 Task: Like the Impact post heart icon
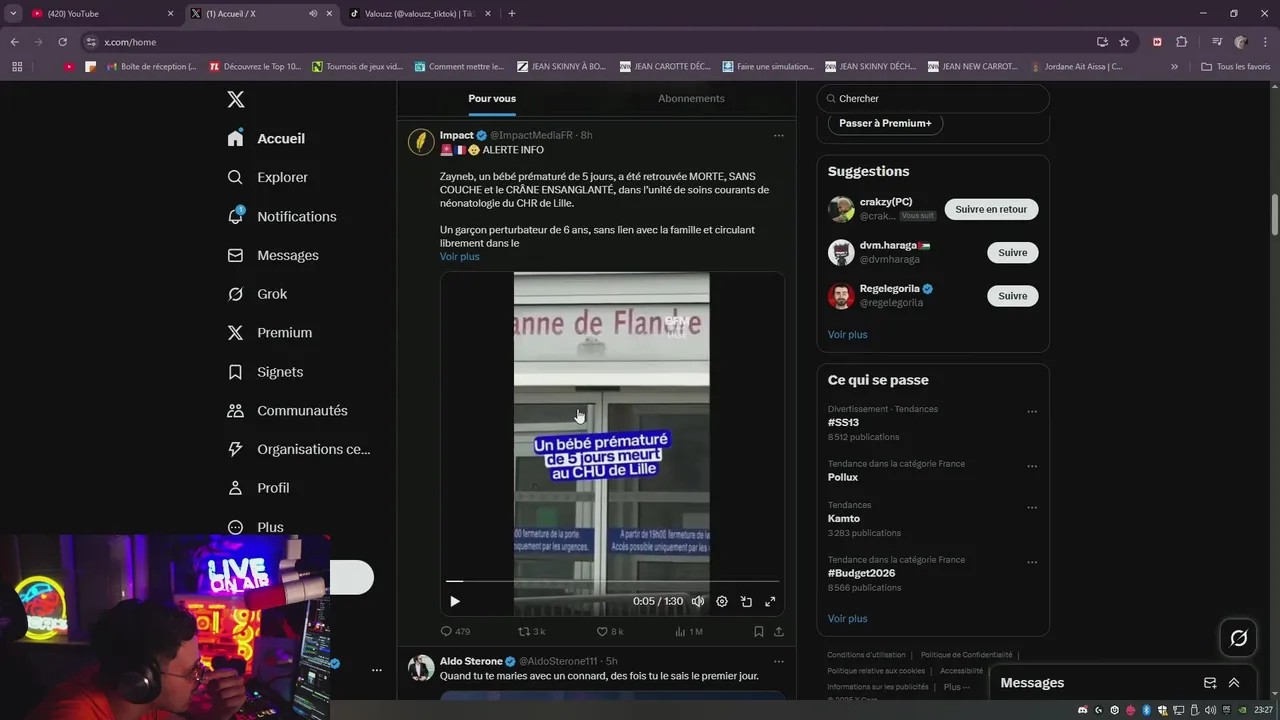tap(602, 631)
